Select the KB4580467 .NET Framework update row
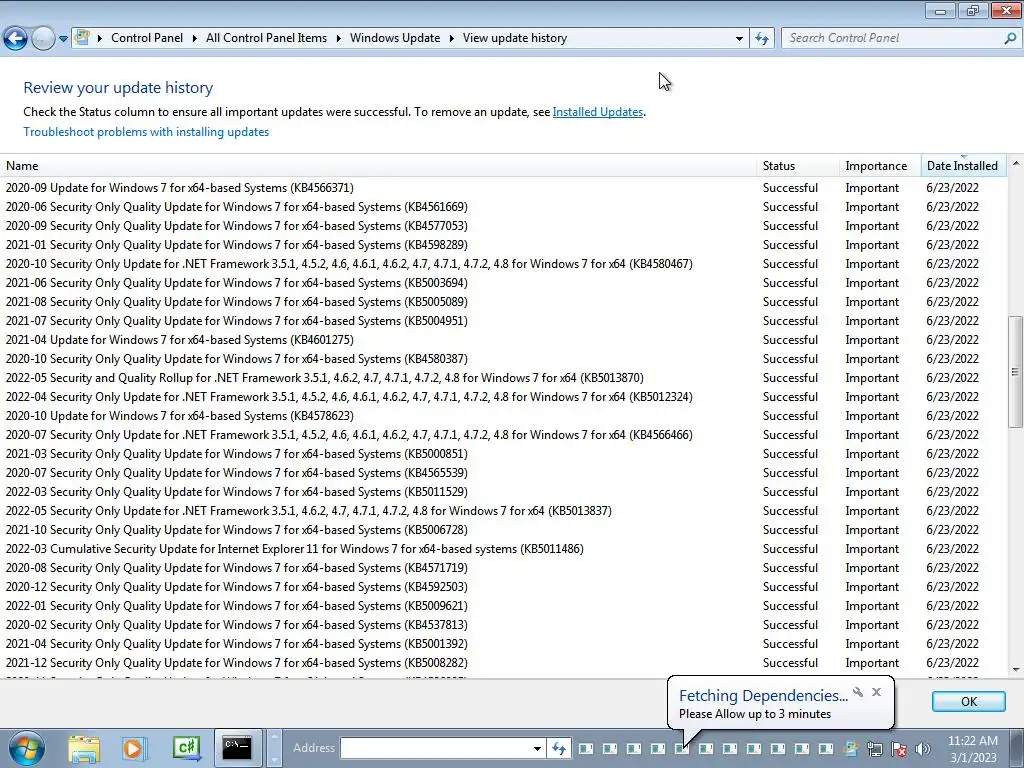 503,263
